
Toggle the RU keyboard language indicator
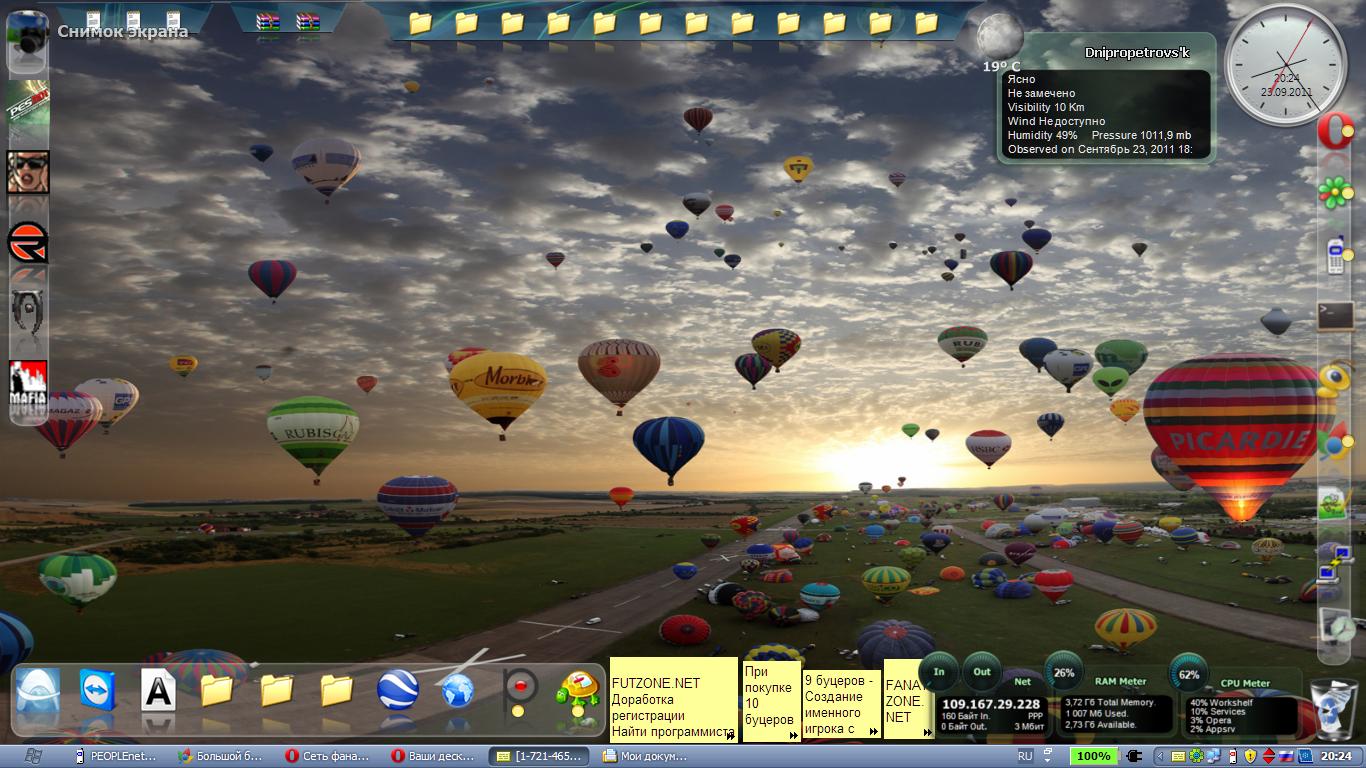pyautogui.click(x=1025, y=756)
